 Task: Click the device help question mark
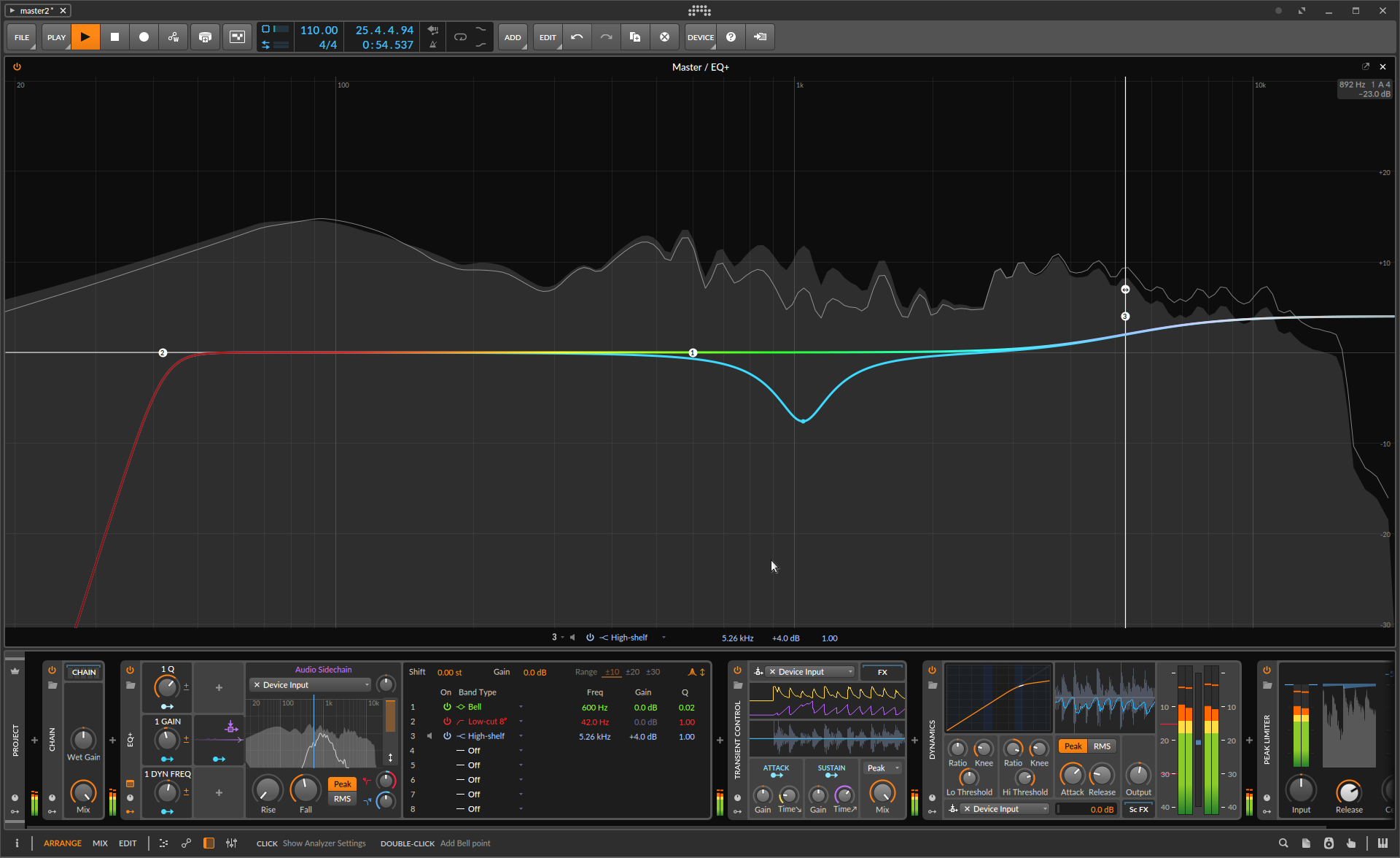731,37
